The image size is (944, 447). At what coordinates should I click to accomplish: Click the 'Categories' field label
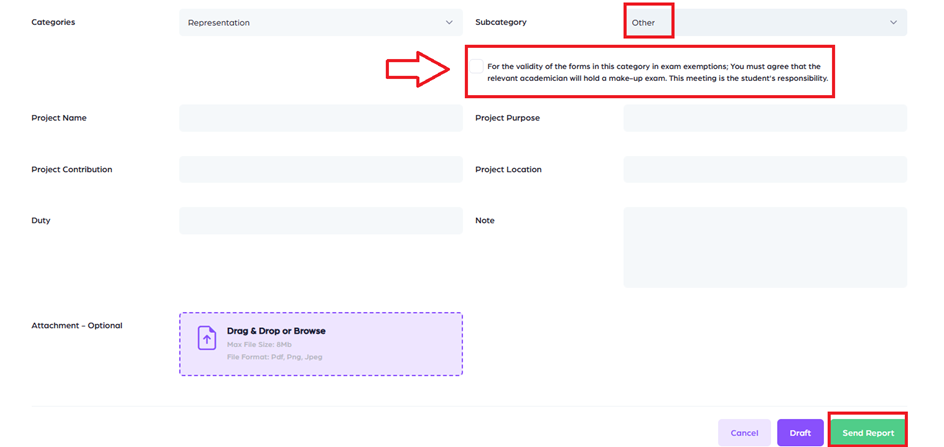click(x=53, y=22)
